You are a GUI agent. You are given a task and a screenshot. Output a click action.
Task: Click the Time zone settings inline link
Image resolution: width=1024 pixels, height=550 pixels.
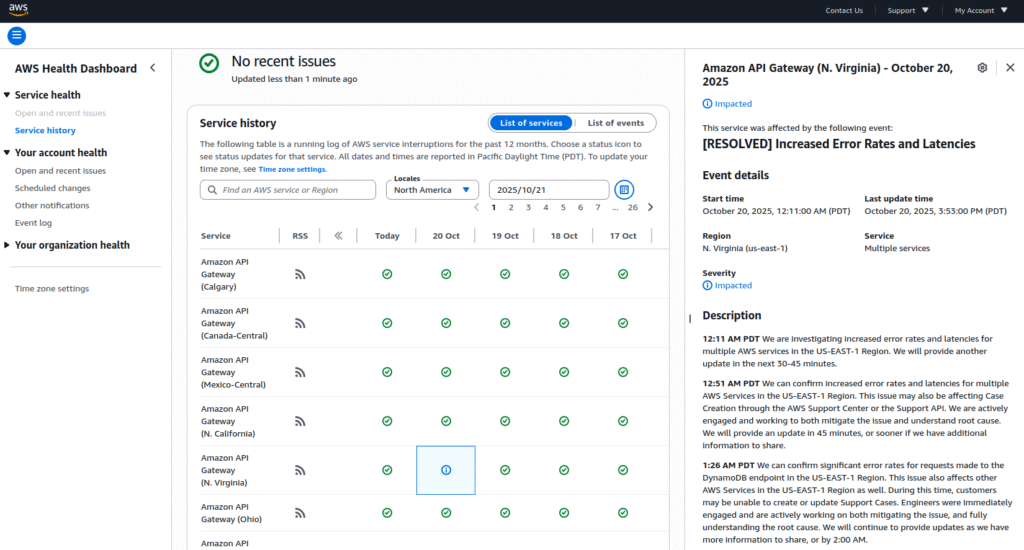[x=292, y=169]
